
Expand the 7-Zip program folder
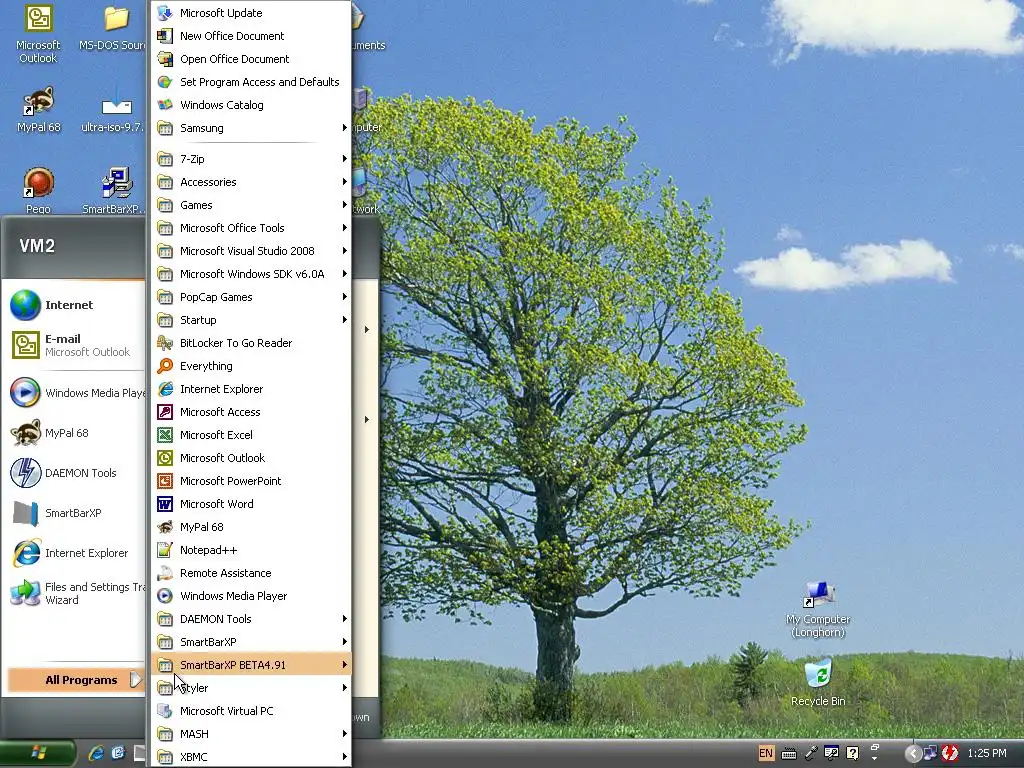point(251,159)
